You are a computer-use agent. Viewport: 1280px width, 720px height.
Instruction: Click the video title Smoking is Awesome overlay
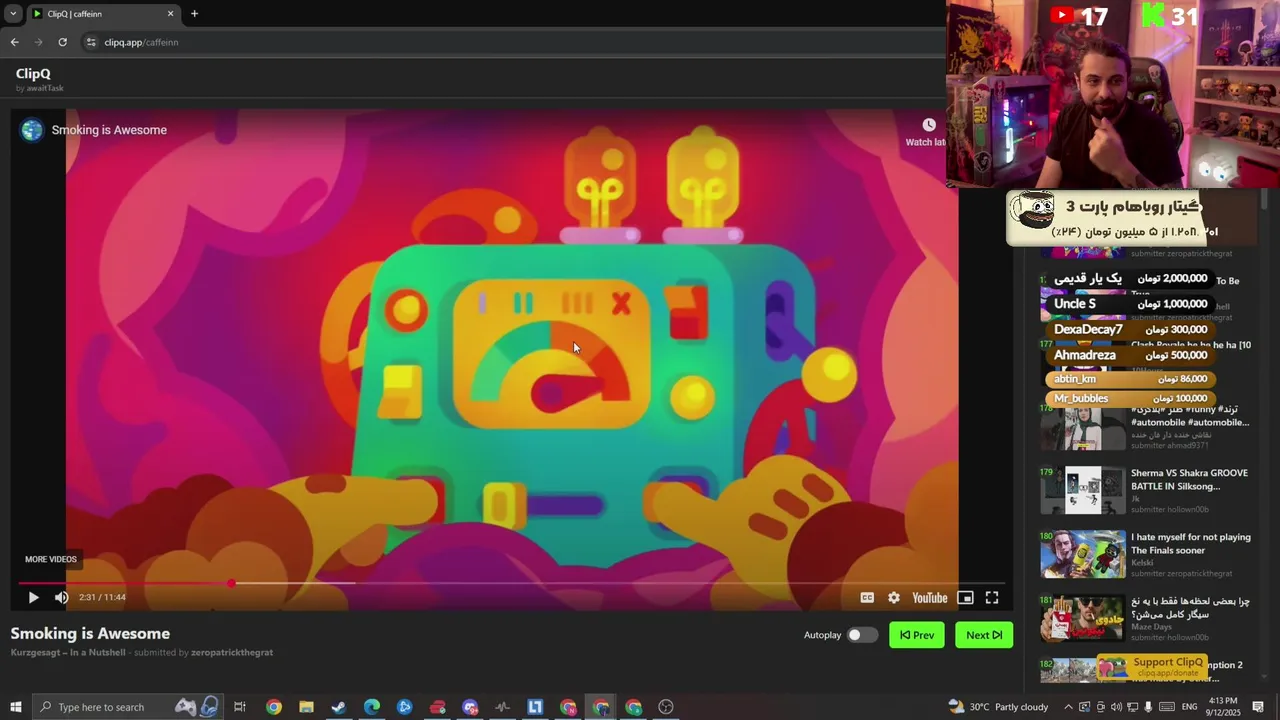click(109, 130)
